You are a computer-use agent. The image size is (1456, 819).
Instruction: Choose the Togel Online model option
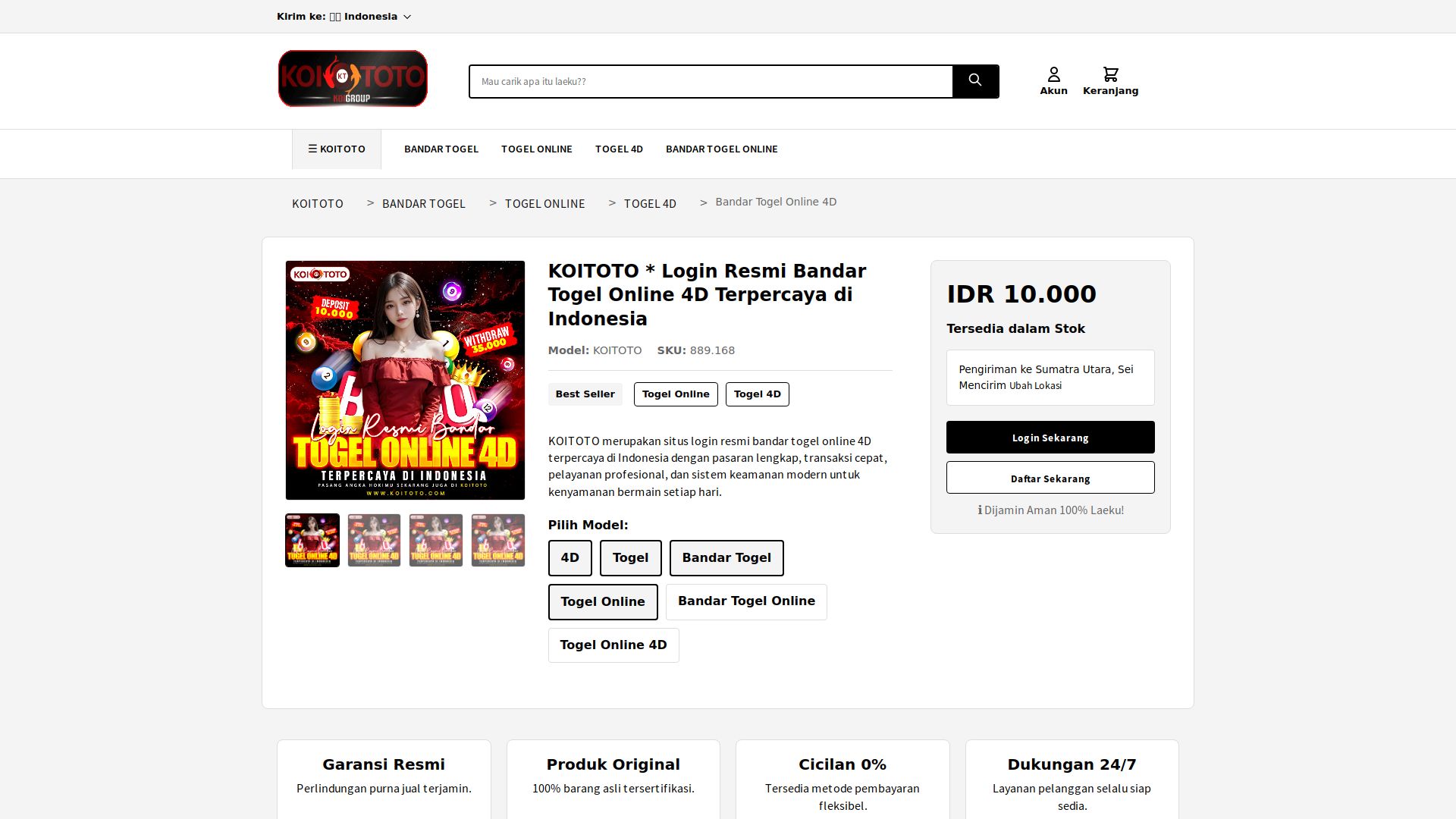[x=603, y=602]
